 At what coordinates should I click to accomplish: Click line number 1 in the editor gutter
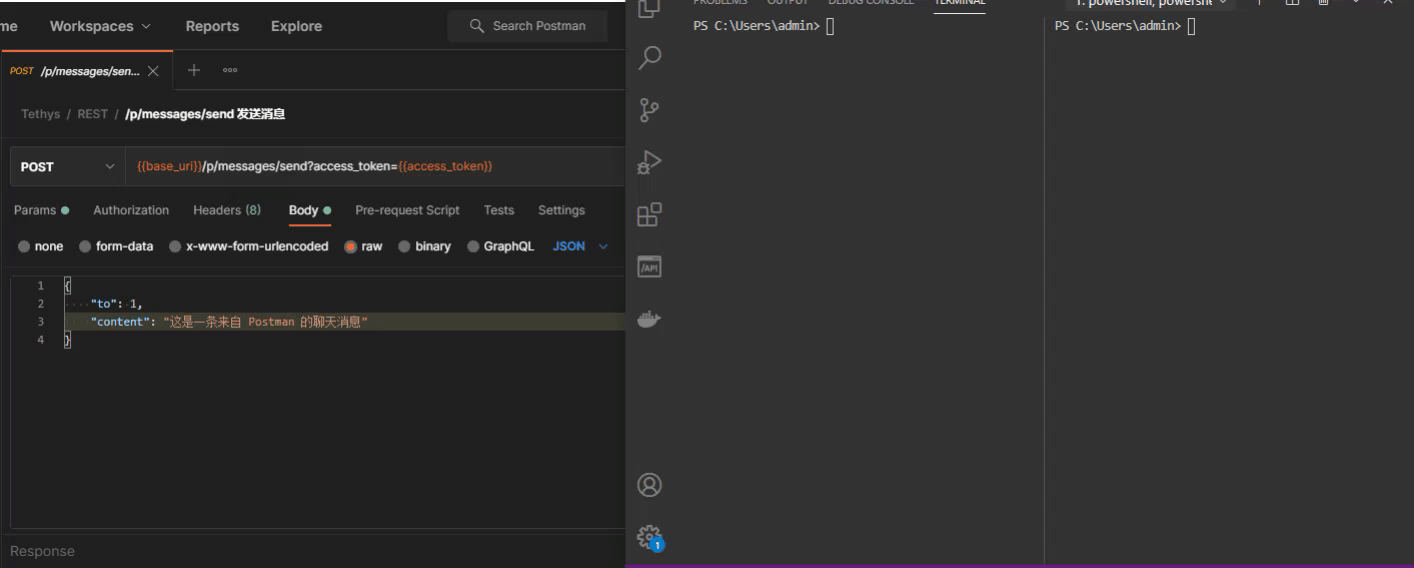point(41,285)
